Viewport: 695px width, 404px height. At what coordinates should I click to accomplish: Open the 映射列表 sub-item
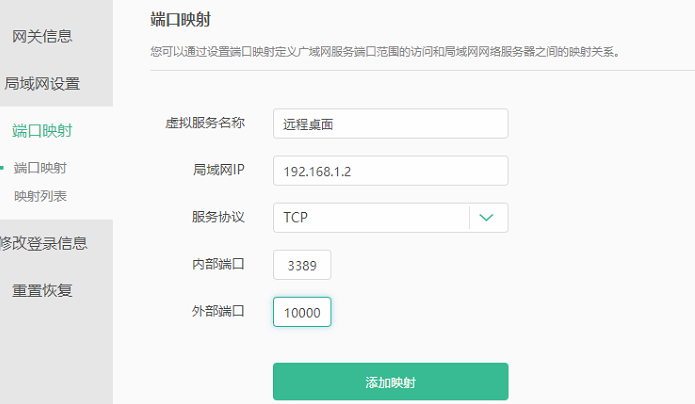click(40, 196)
